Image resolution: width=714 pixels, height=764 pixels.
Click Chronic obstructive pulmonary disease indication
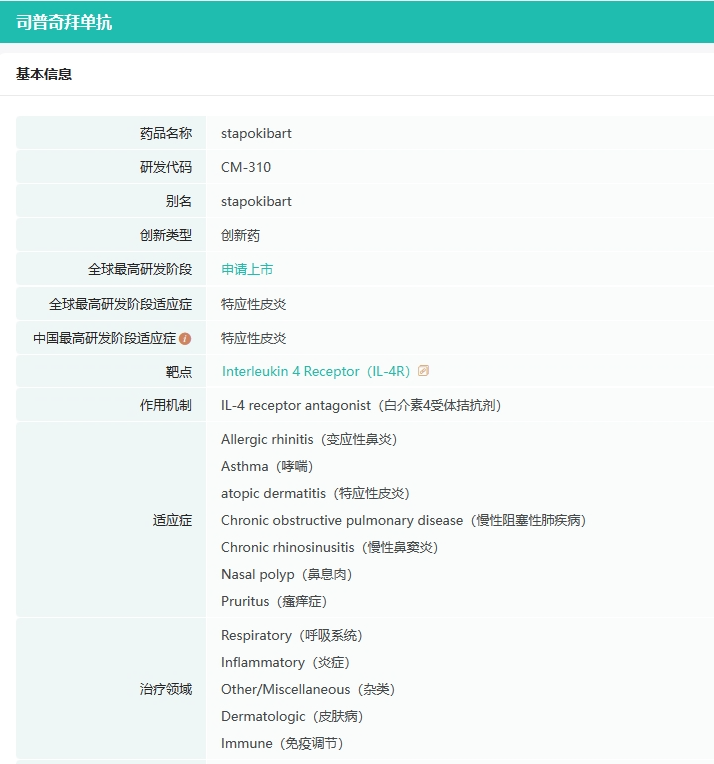[404, 520]
